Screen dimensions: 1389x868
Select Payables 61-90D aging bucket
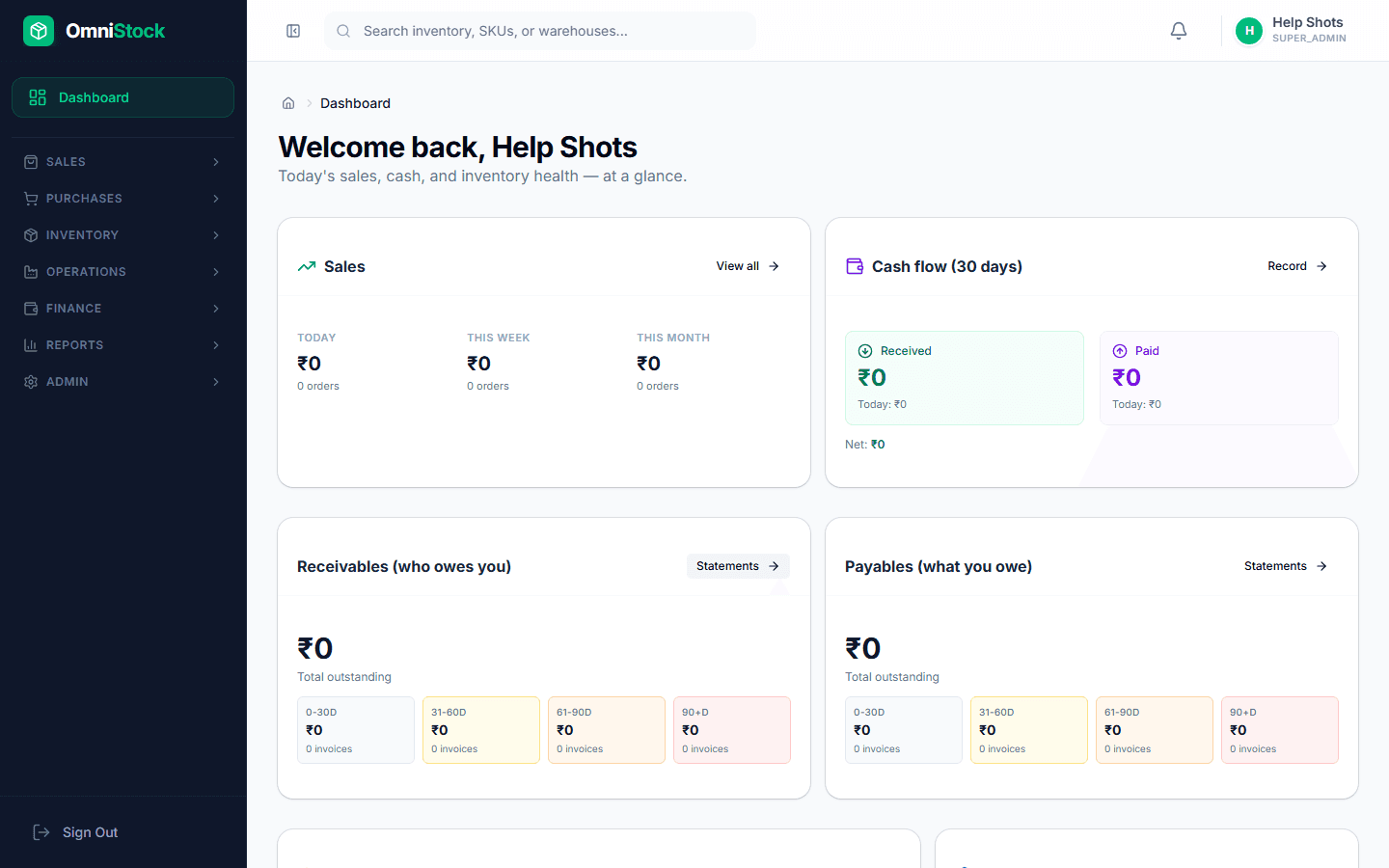(1155, 730)
